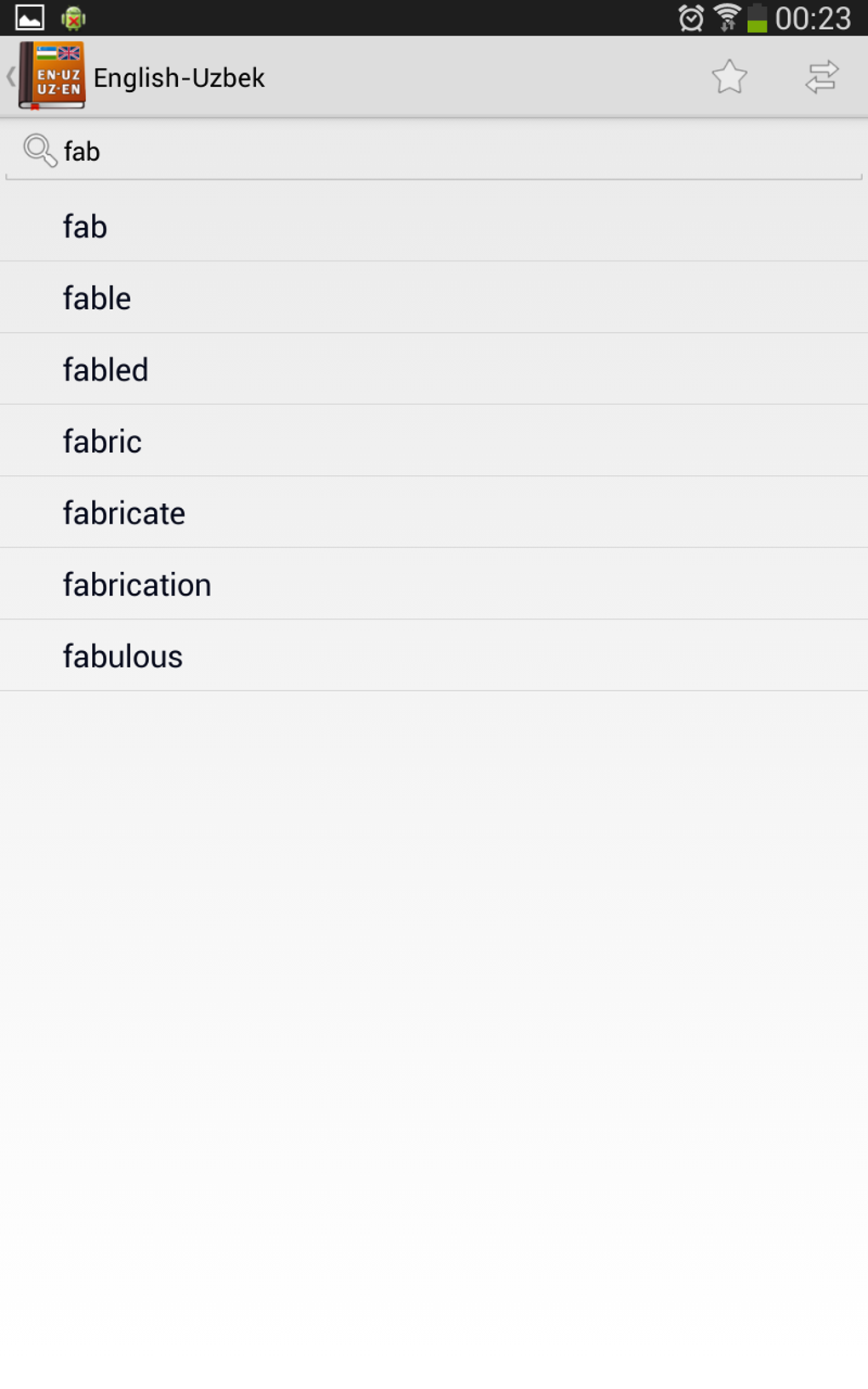This screenshot has height=1389, width=868.
Task: Swap translation direction with arrows icon
Action: coord(822,77)
